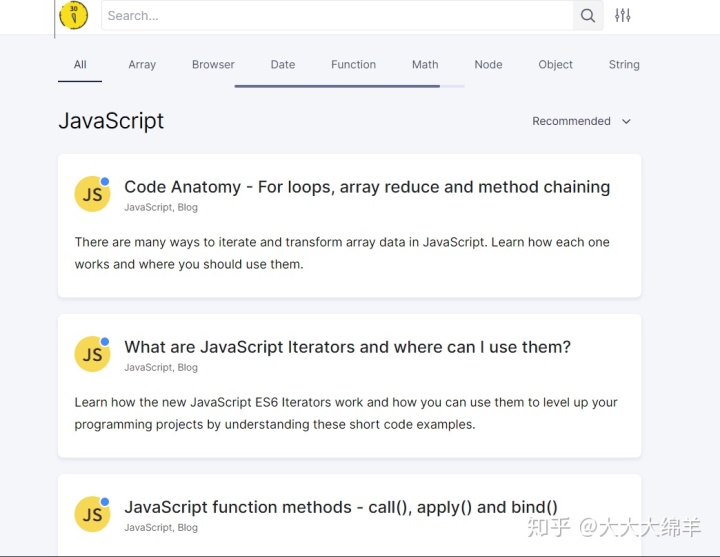
Task: Switch to the Browser tab
Action: tap(213, 65)
